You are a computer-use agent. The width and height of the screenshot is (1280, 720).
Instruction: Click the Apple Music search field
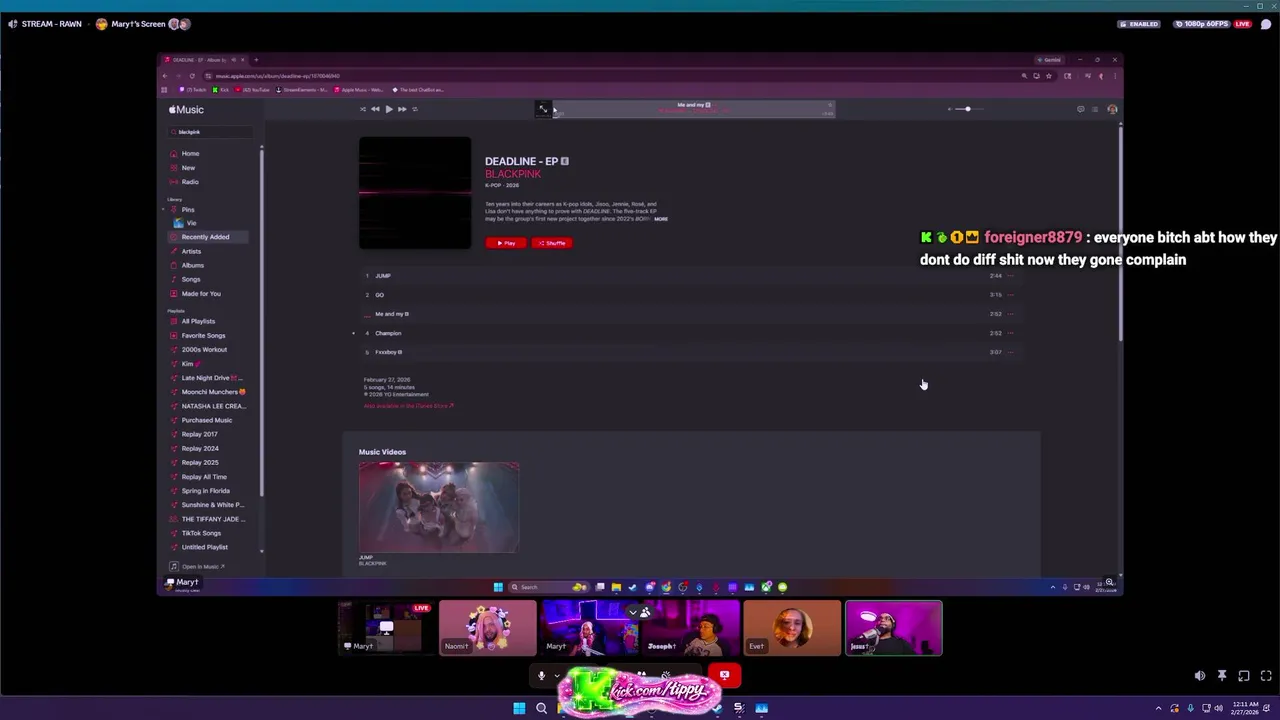212,132
